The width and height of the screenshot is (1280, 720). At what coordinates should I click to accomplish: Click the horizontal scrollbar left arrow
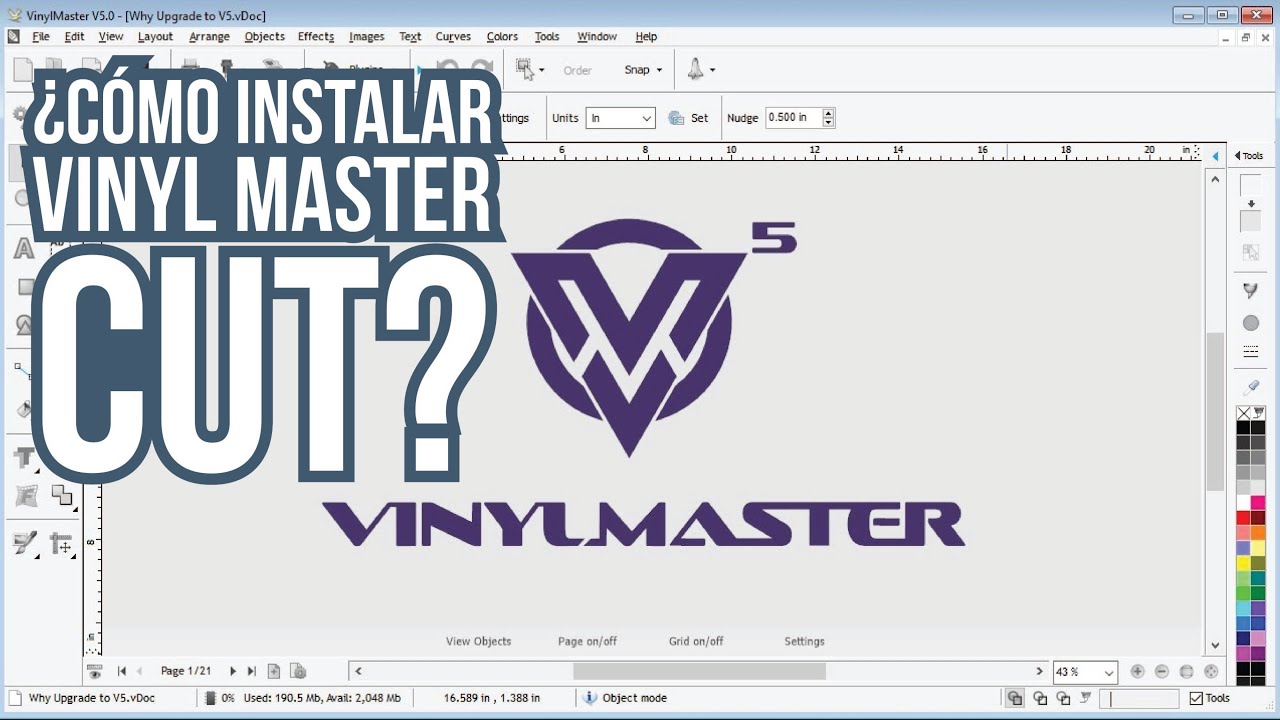click(358, 671)
